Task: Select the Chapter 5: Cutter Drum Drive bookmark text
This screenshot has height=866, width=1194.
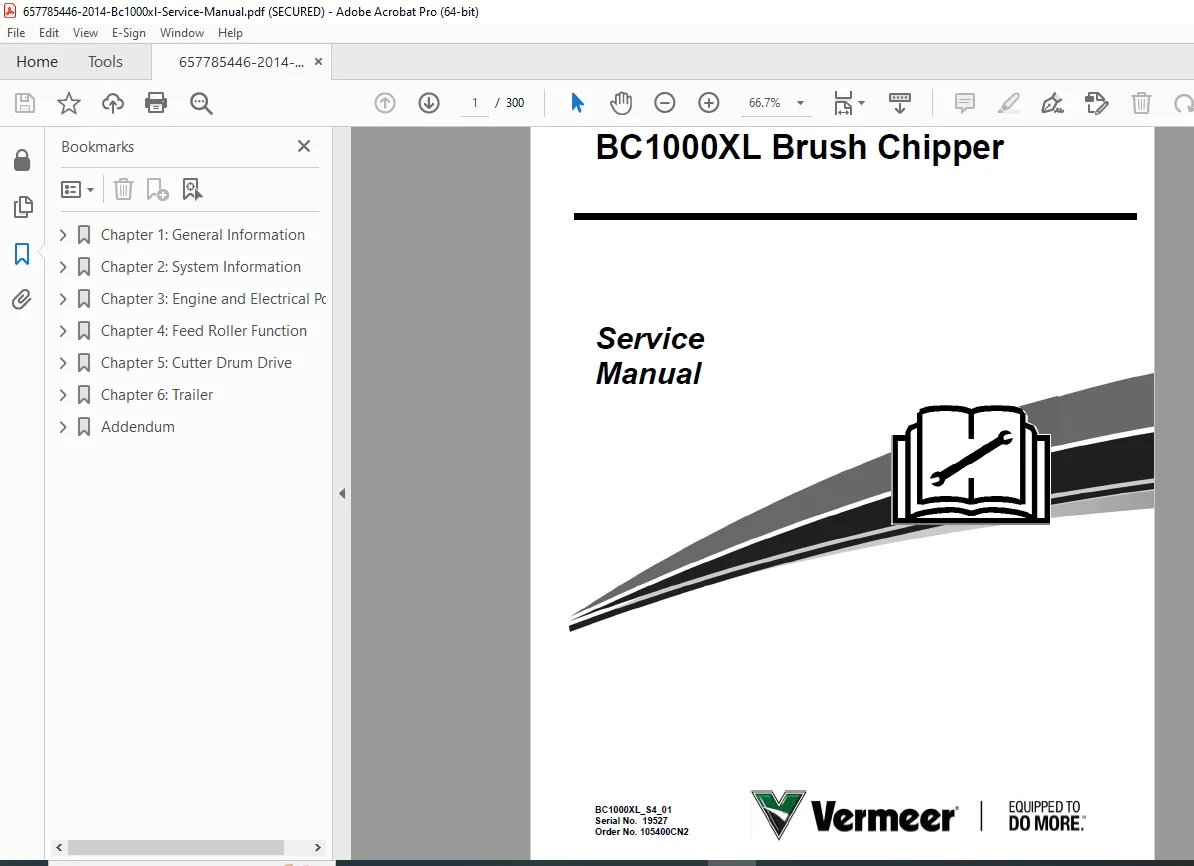Action: coord(196,363)
